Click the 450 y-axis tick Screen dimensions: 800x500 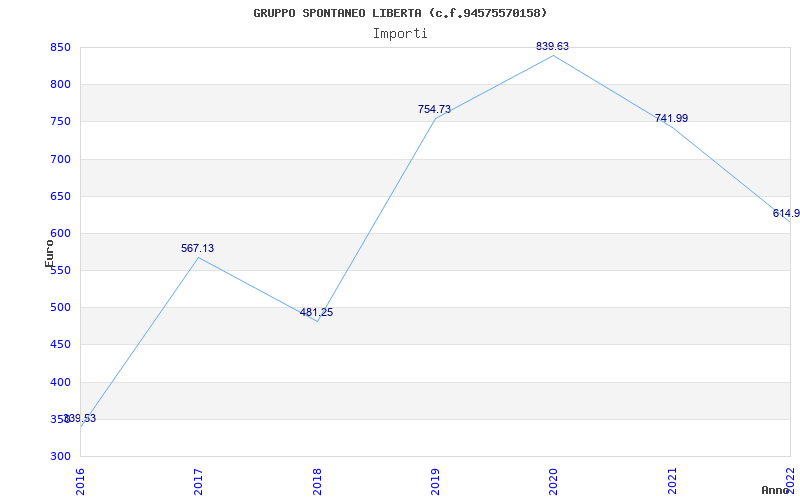click(60, 345)
